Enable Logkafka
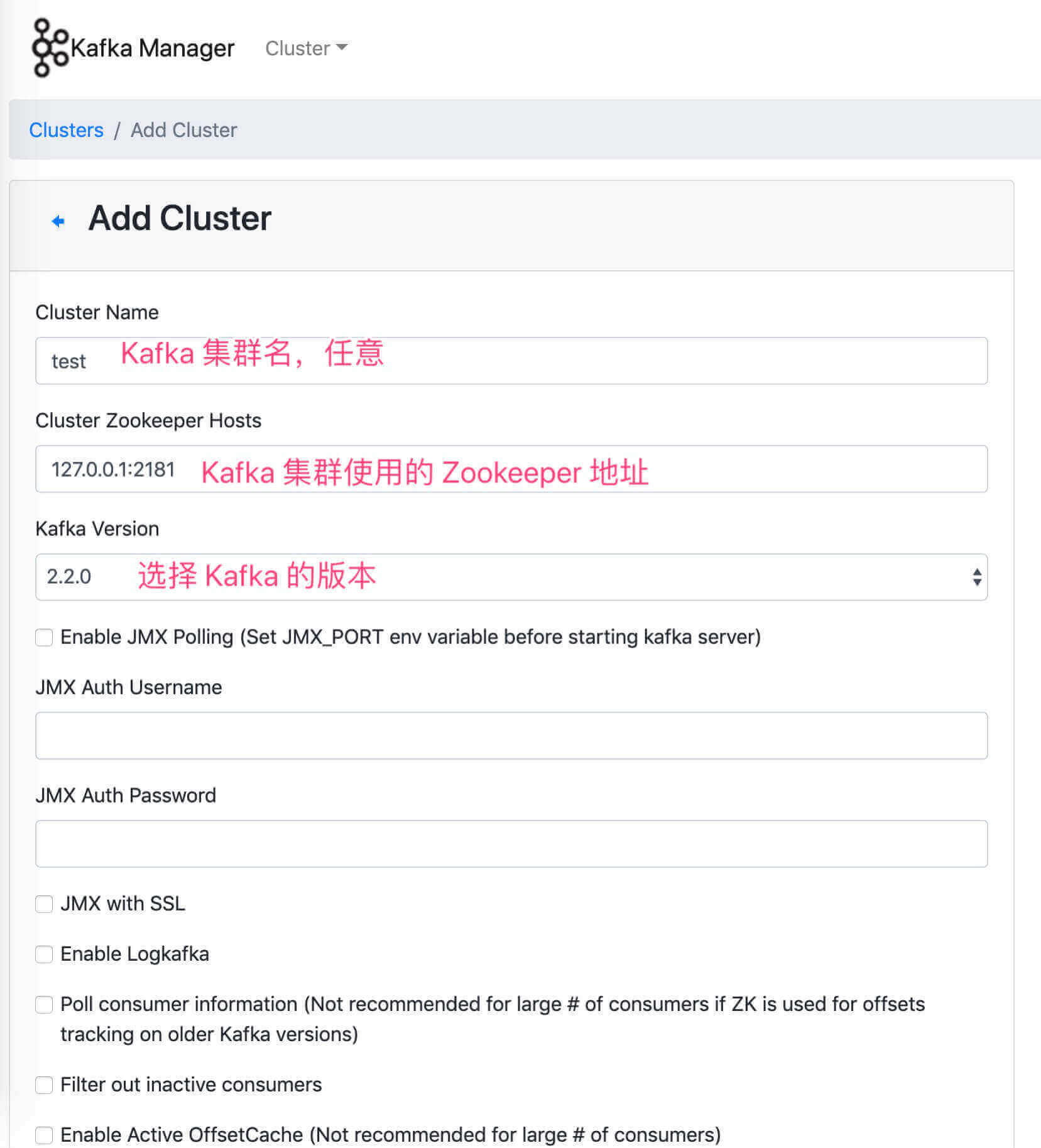1041x1148 pixels. click(x=44, y=954)
